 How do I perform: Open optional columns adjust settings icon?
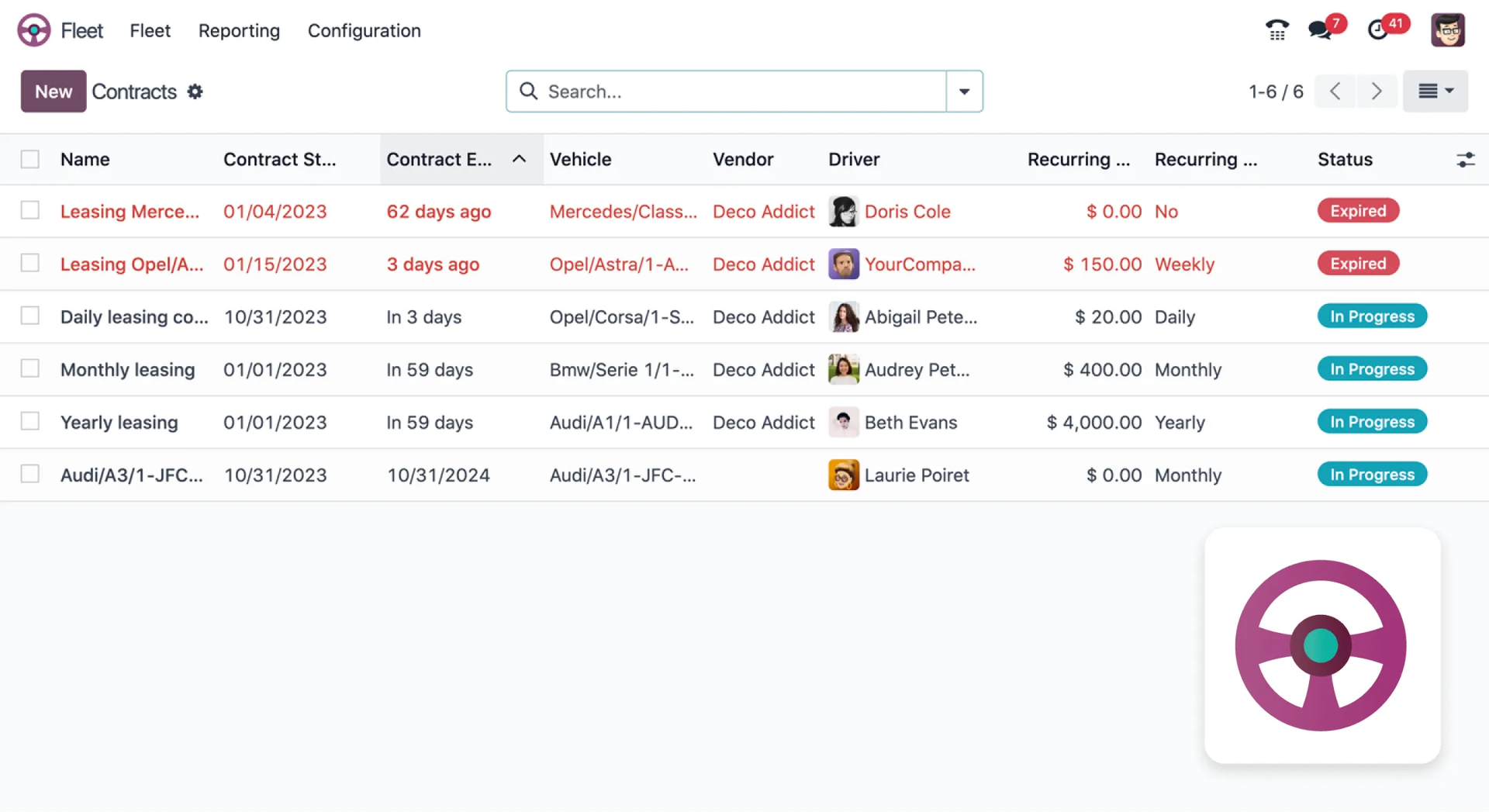[1465, 160]
